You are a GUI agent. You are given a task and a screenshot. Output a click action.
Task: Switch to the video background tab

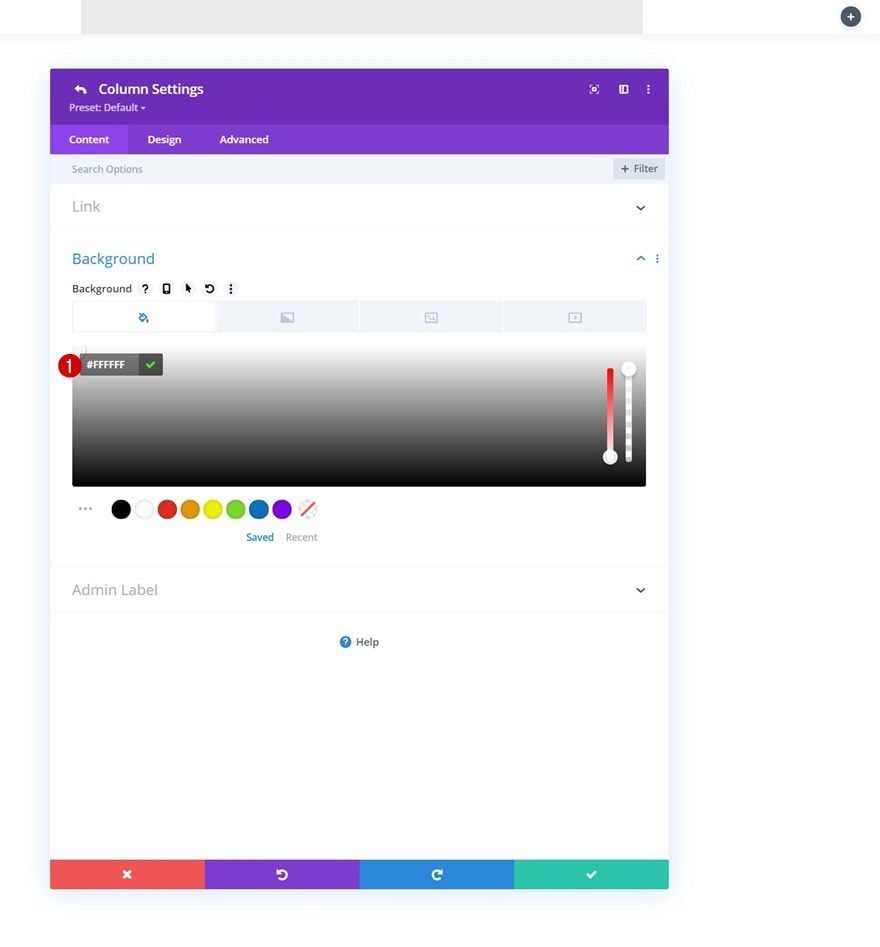[574, 317]
